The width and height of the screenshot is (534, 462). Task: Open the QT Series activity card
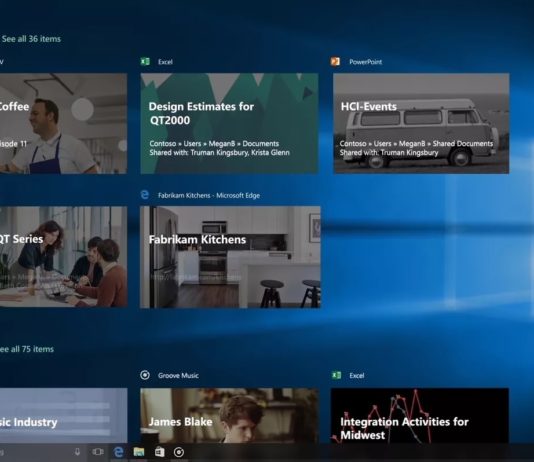[x=64, y=257]
